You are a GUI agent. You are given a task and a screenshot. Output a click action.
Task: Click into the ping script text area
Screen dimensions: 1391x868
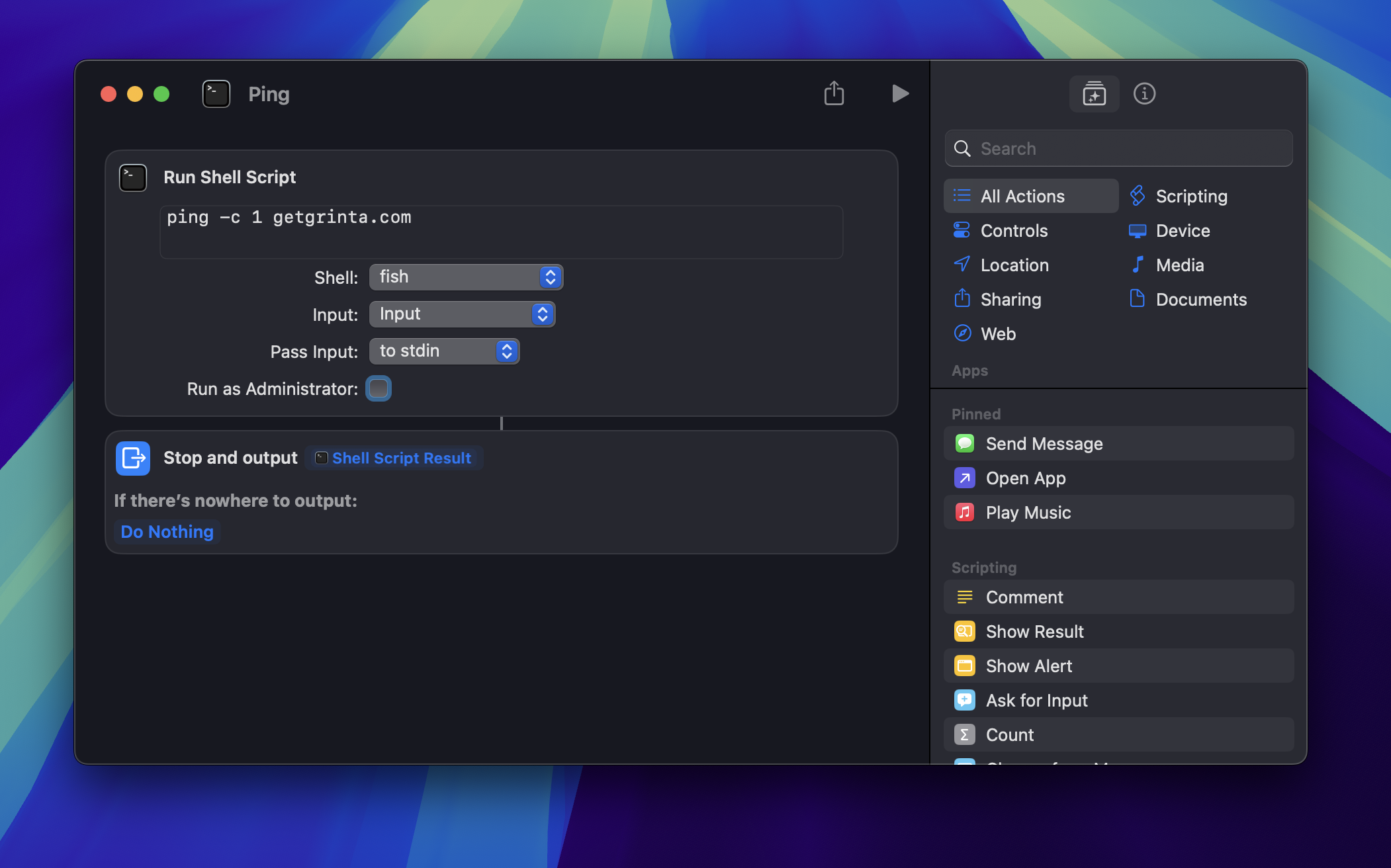(x=500, y=232)
